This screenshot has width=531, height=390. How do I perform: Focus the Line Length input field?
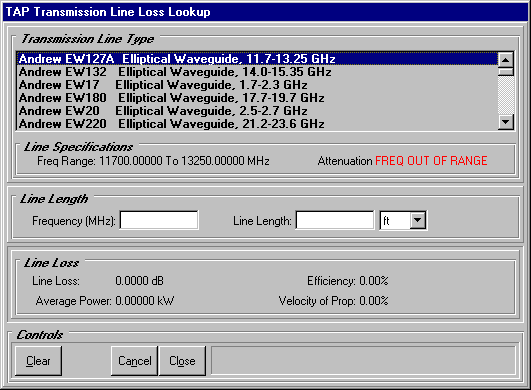(x=335, y=220)
